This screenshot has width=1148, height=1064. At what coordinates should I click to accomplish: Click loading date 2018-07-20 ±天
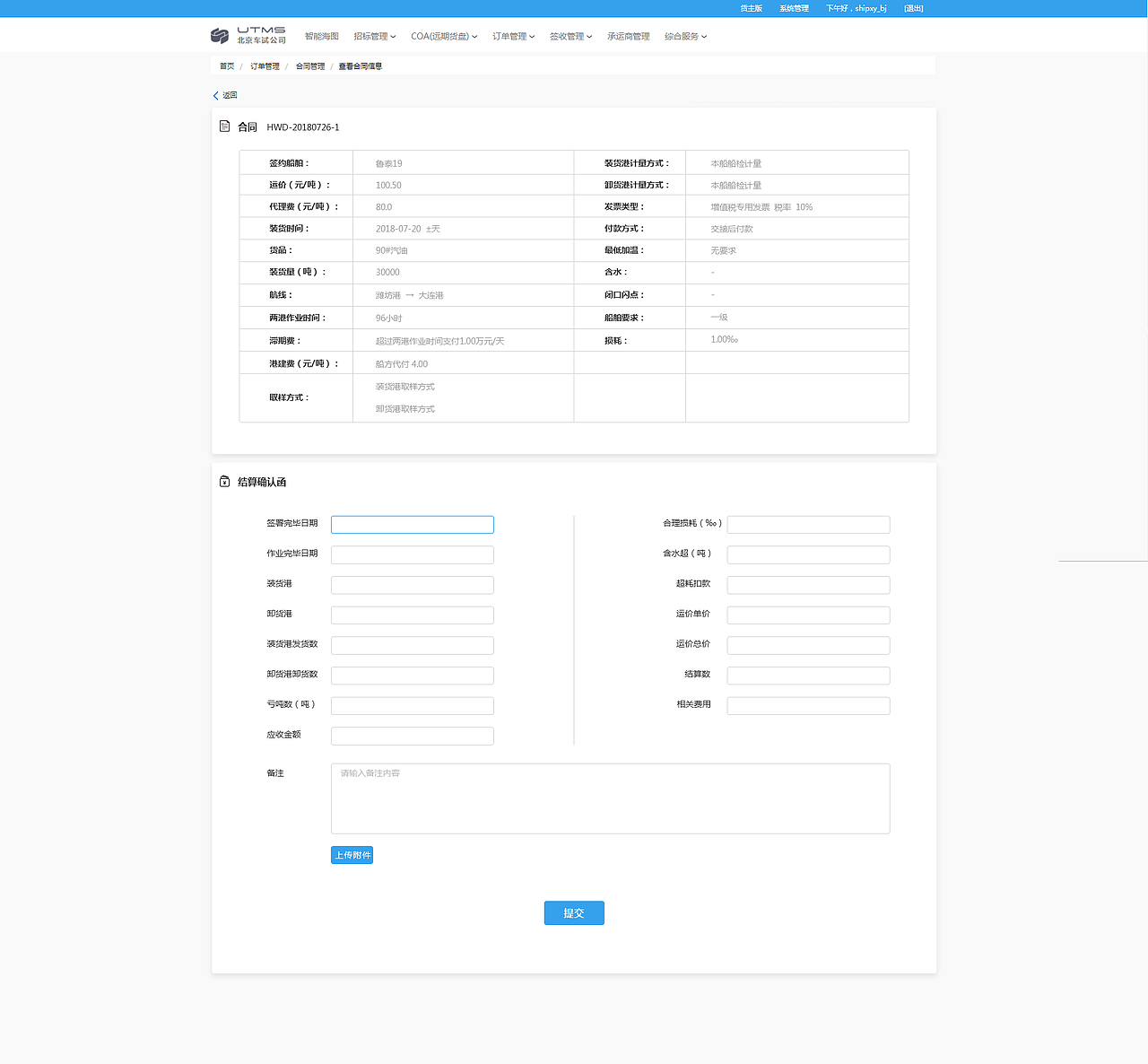click(408, 229)
